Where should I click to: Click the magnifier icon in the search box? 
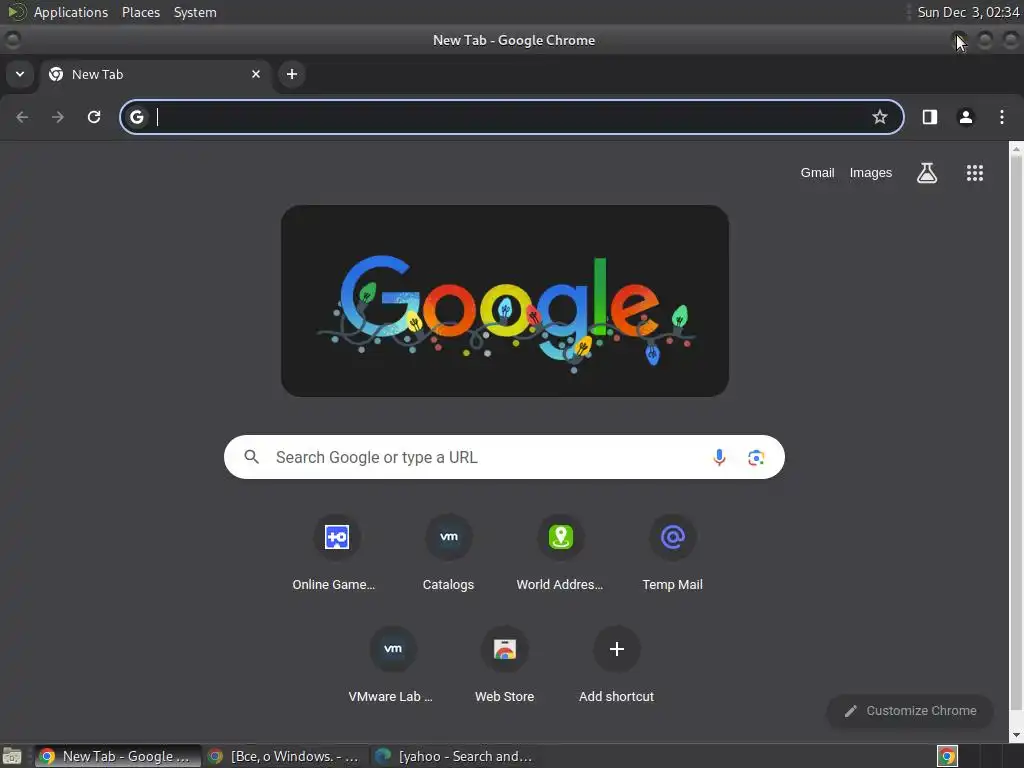(x=252, y=457)
